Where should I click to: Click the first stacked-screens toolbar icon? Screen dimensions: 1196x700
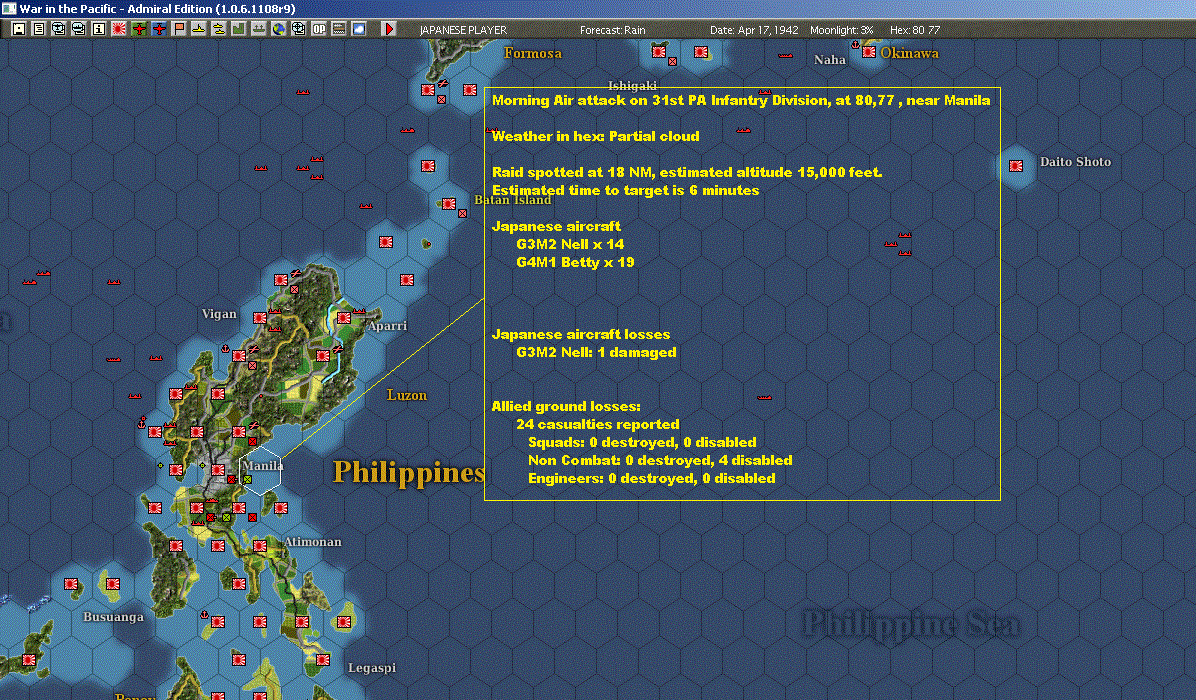pos(59,29)
